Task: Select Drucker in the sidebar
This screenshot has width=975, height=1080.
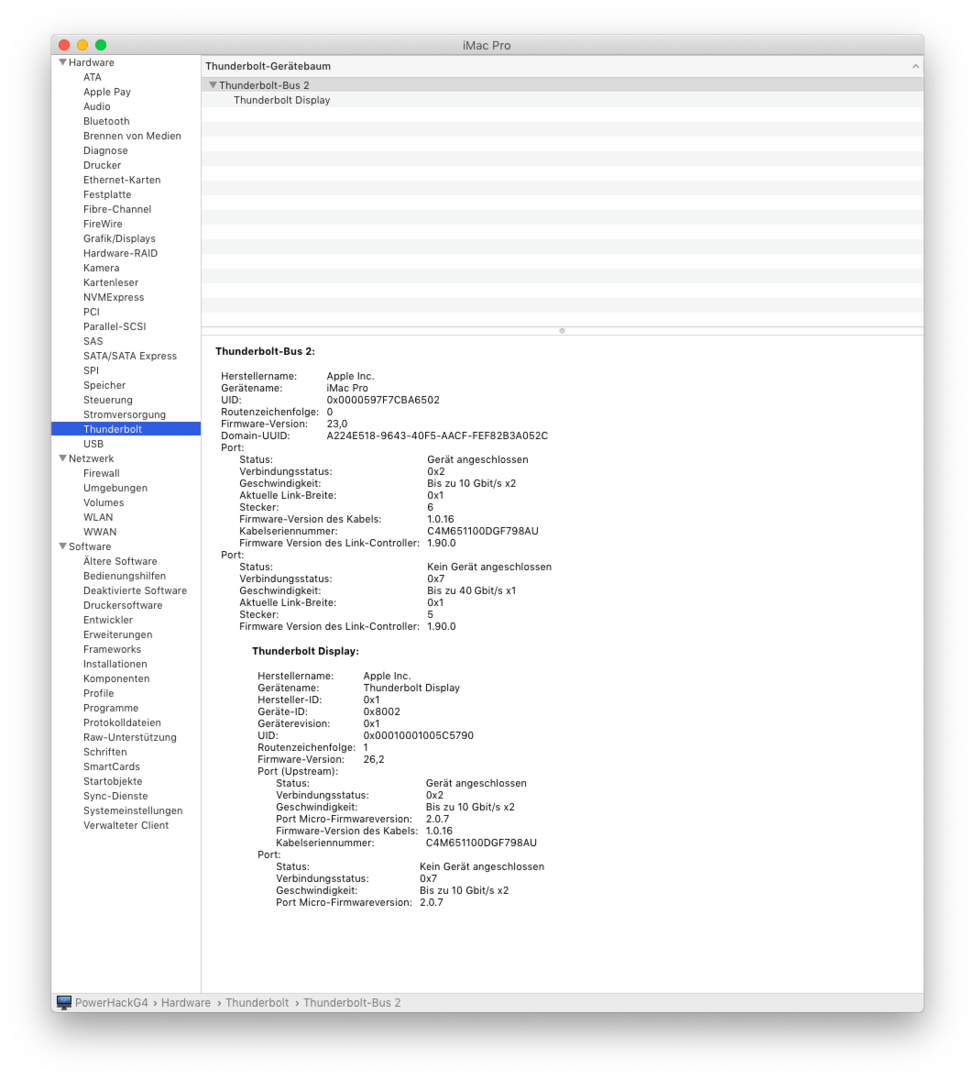Action: [102, 165]
